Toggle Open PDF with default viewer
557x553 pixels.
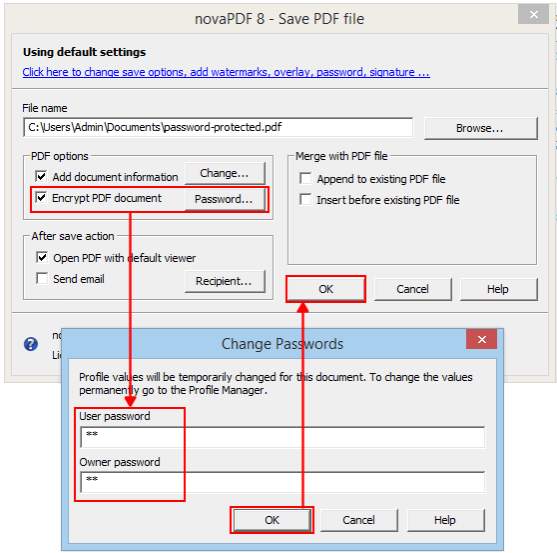tap(42, 257)
